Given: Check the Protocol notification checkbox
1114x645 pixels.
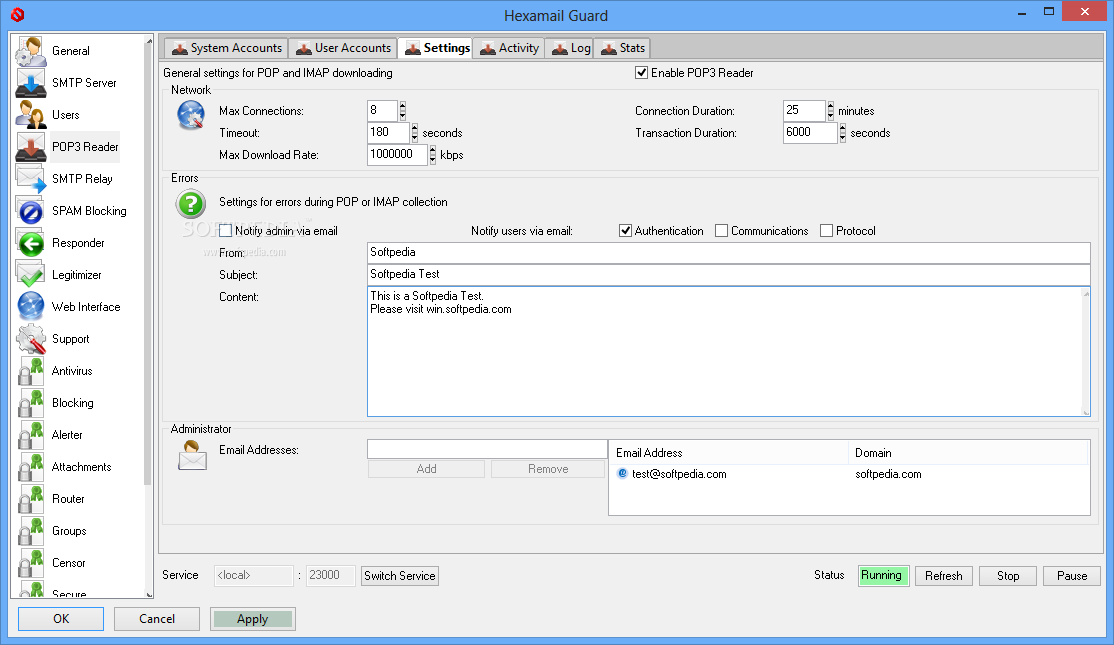Looking at the screenshot, I should coord(826,231).
